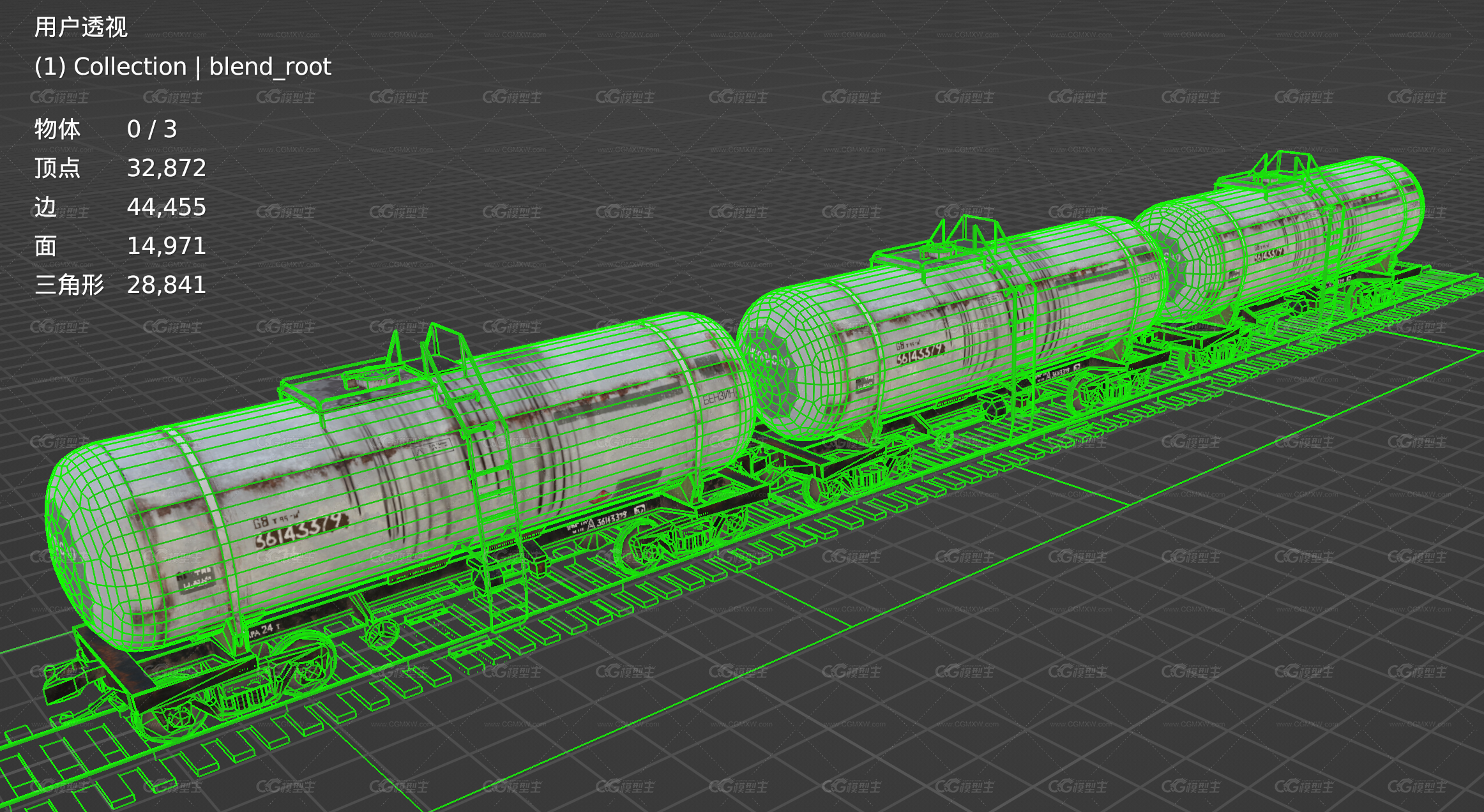Click the object count value '0 / 3'
The image size is (1484, 812).
point(152,130)
